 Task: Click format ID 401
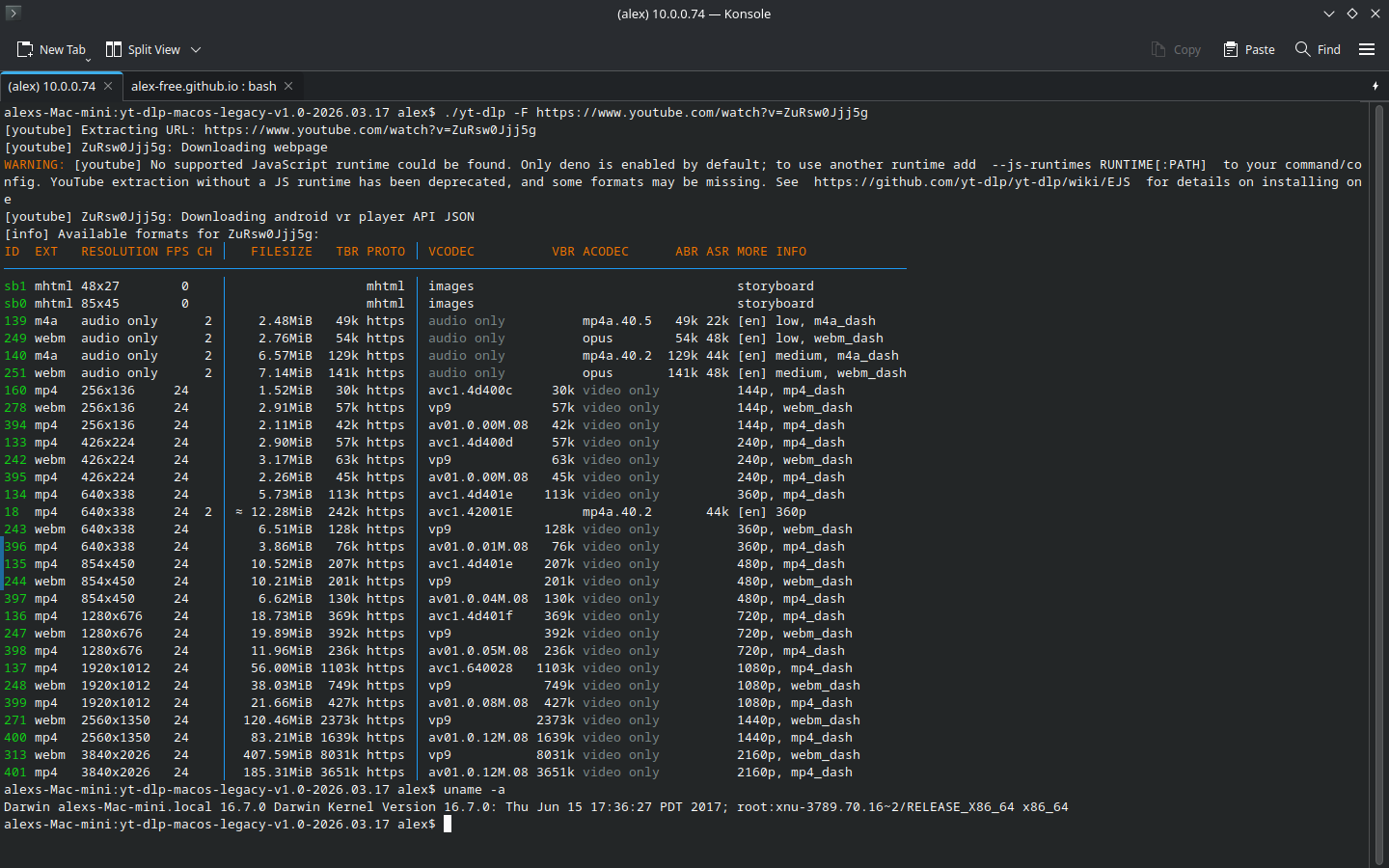click(15, 773)
